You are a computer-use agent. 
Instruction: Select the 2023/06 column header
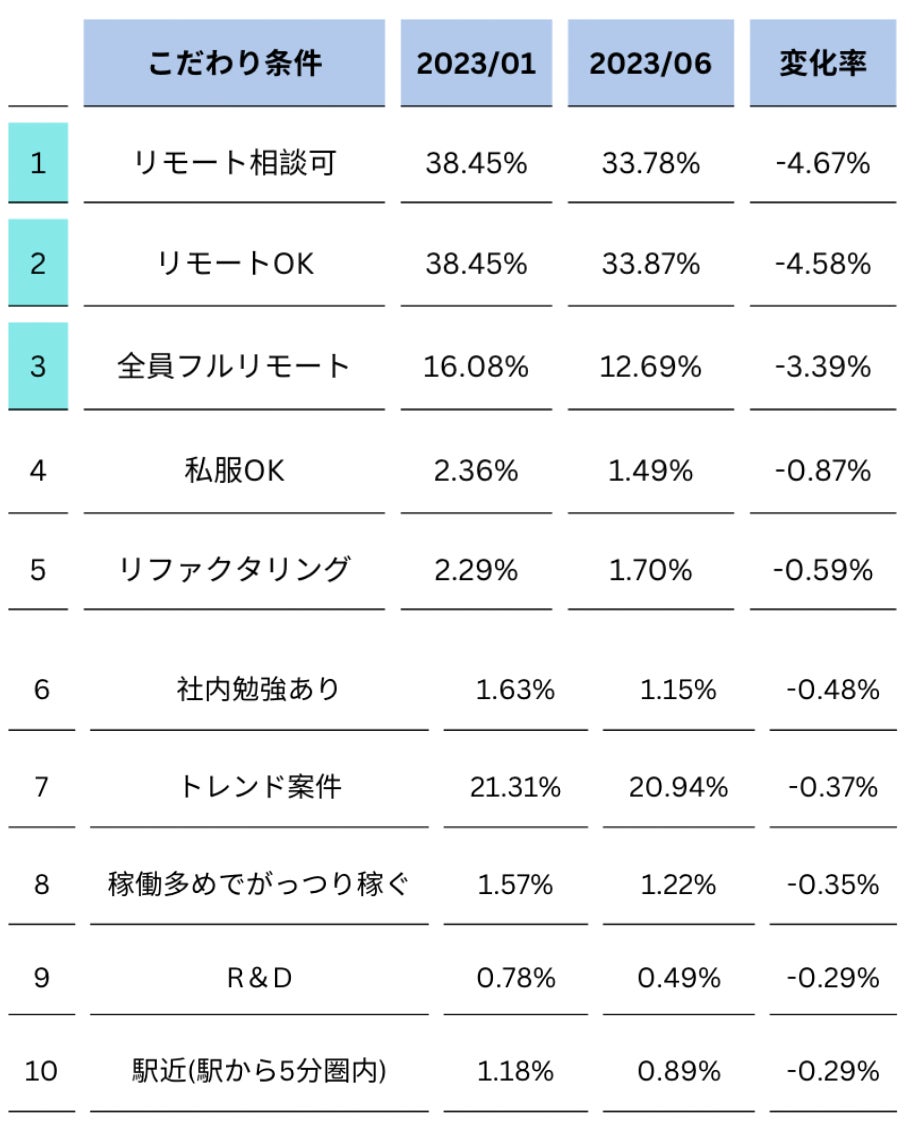pos(650,63)
